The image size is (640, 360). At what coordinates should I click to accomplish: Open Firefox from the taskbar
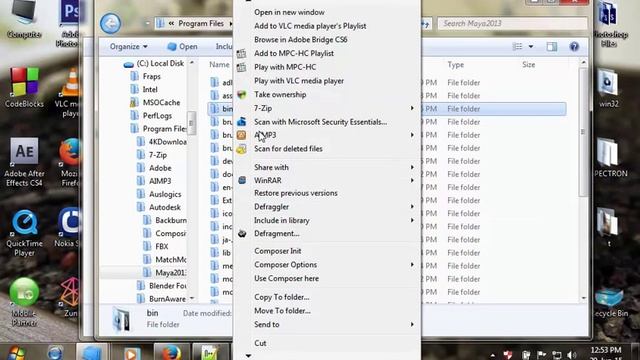tap(171, 353)
